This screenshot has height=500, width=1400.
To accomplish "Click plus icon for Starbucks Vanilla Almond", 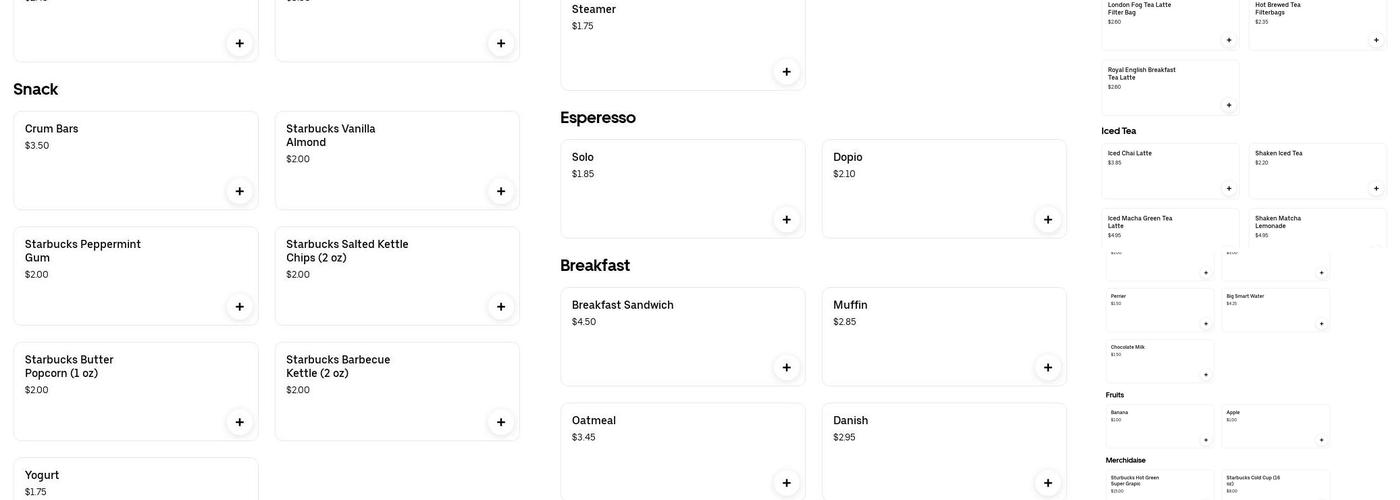I will 501,192.
